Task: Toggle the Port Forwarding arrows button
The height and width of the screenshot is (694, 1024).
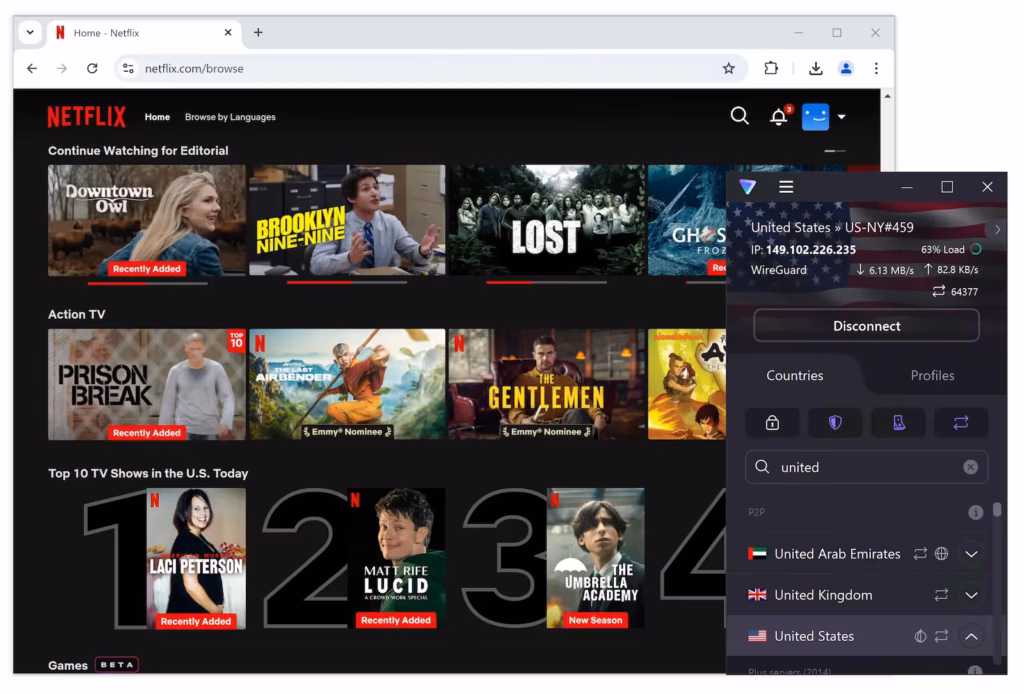Action: (960, 422)
